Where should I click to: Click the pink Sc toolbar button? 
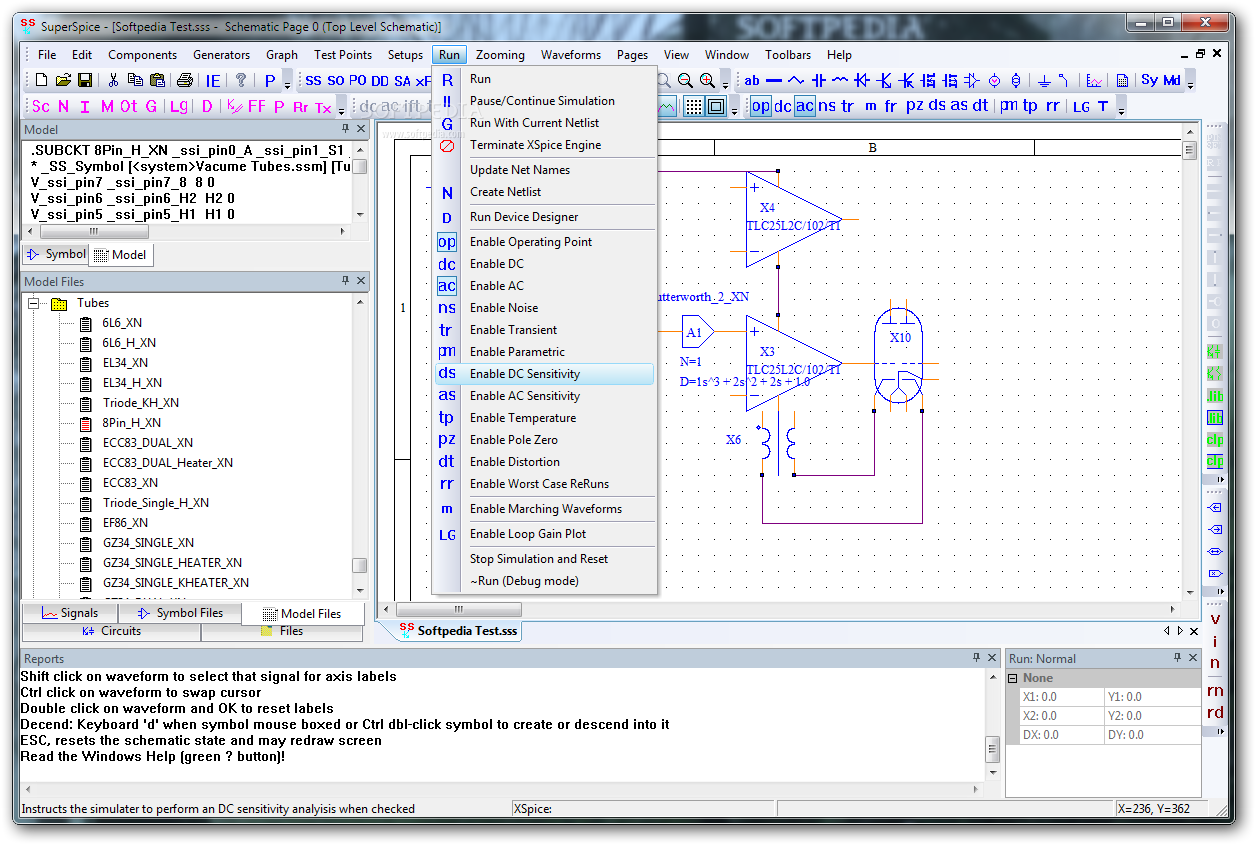pyautogui.click(x=41, y=106)
